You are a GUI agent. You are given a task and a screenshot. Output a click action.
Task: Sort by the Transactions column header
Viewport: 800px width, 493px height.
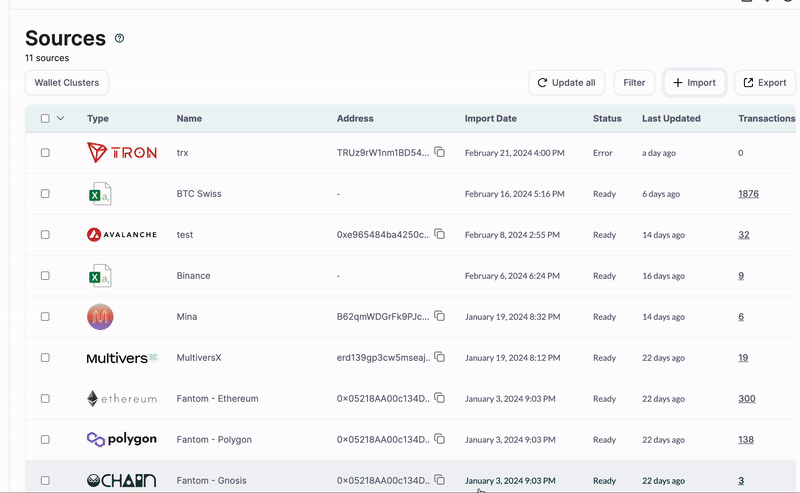[767, 118]
